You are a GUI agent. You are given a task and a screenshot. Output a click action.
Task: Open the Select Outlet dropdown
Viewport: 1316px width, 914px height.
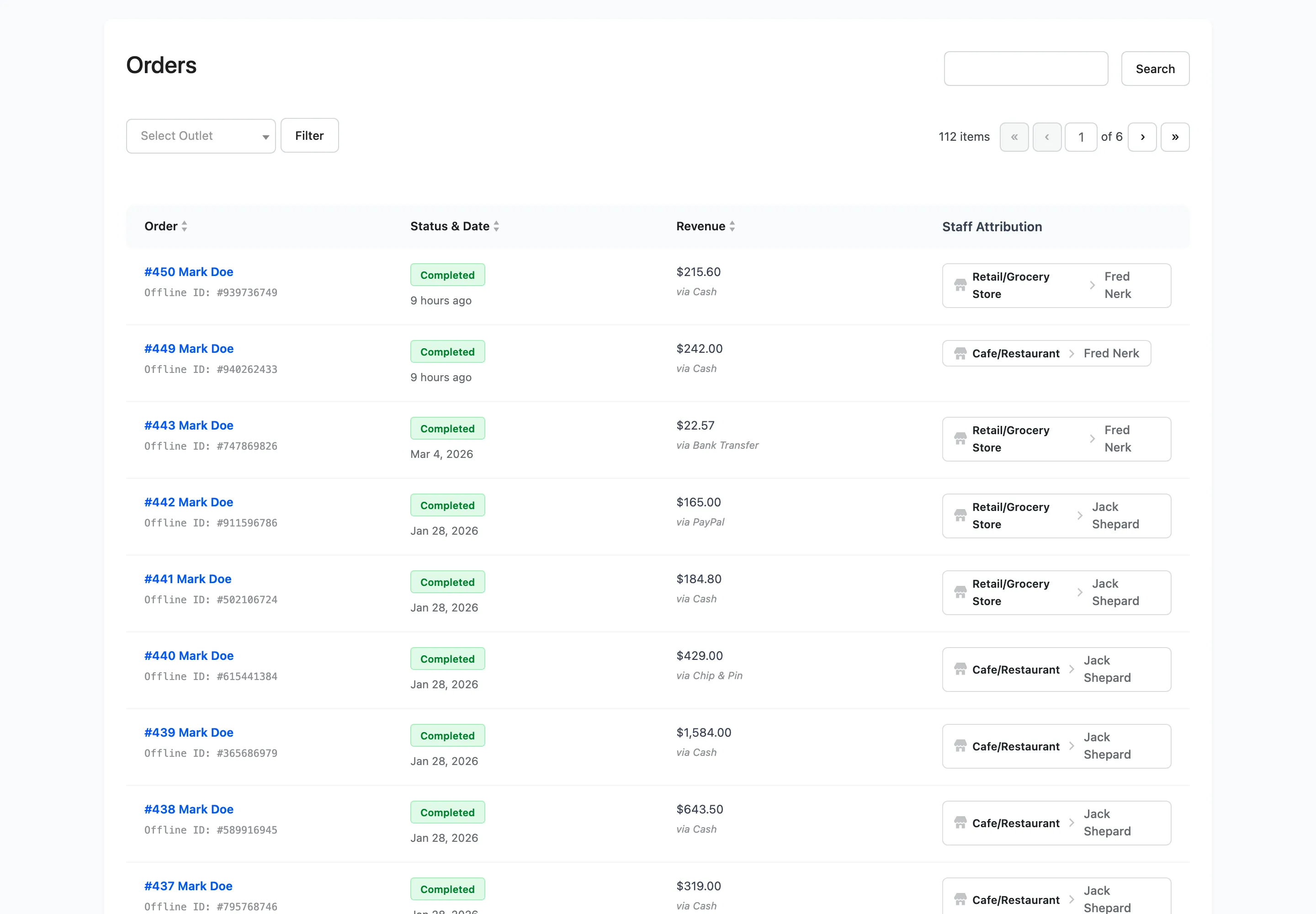[201, 136]
